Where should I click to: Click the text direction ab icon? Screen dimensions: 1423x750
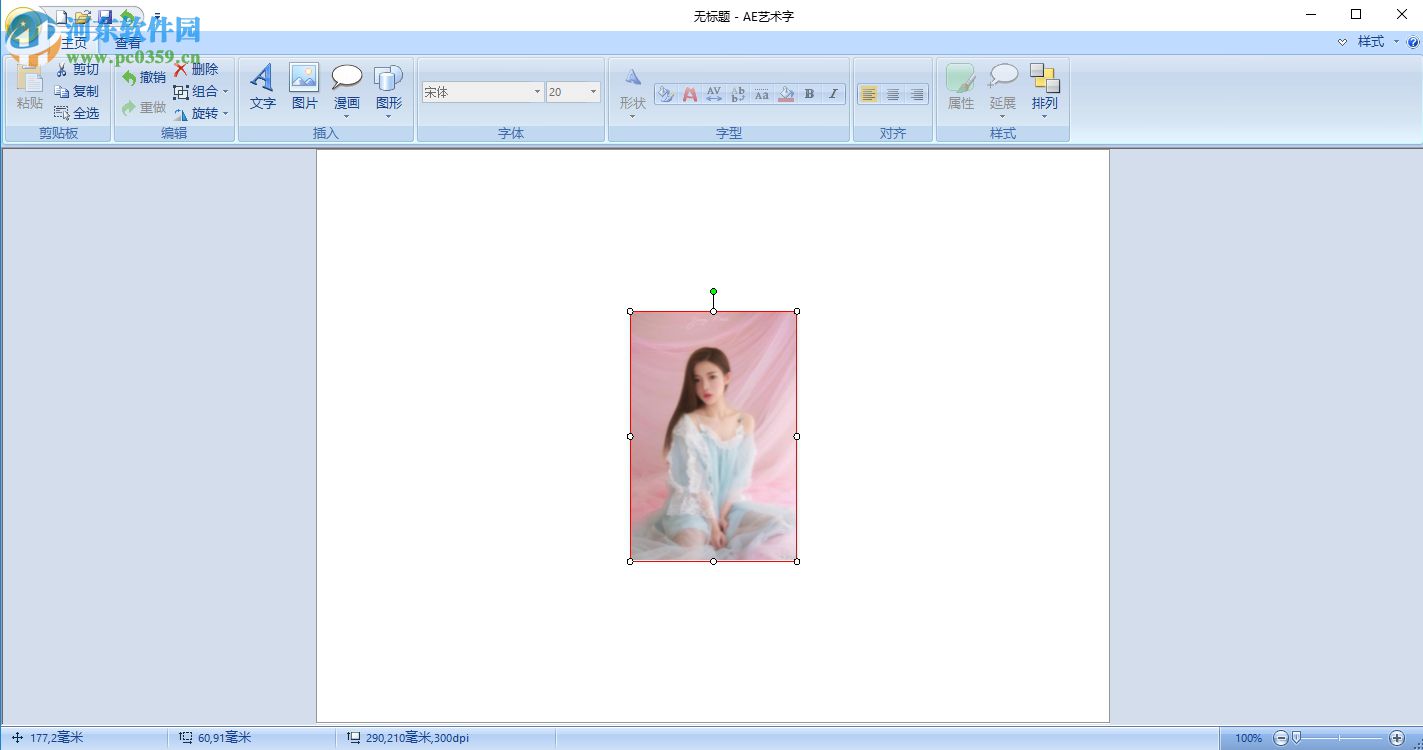pyautogui.click(x=738, y=94)
